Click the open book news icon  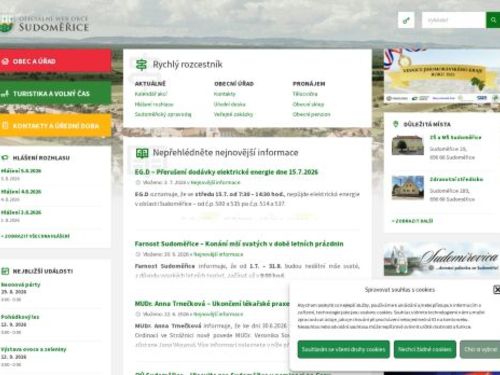click(x=142, y=153)
